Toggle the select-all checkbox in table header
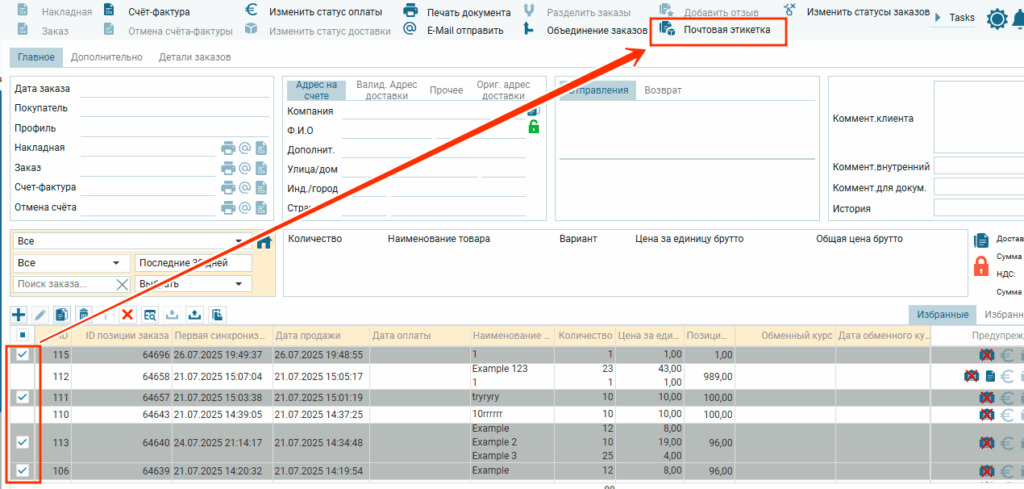1024x489 pixels. pyautogui.click(x=23, y=335)
